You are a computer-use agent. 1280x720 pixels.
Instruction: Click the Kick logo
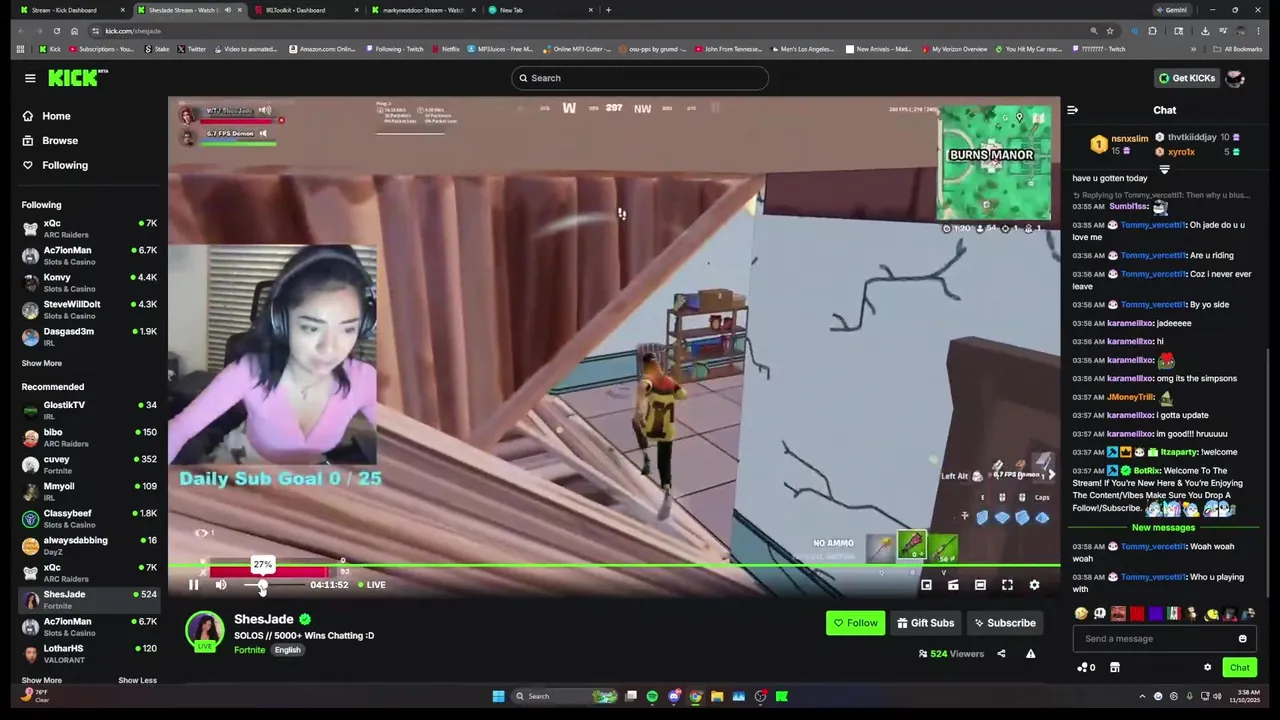78,78
